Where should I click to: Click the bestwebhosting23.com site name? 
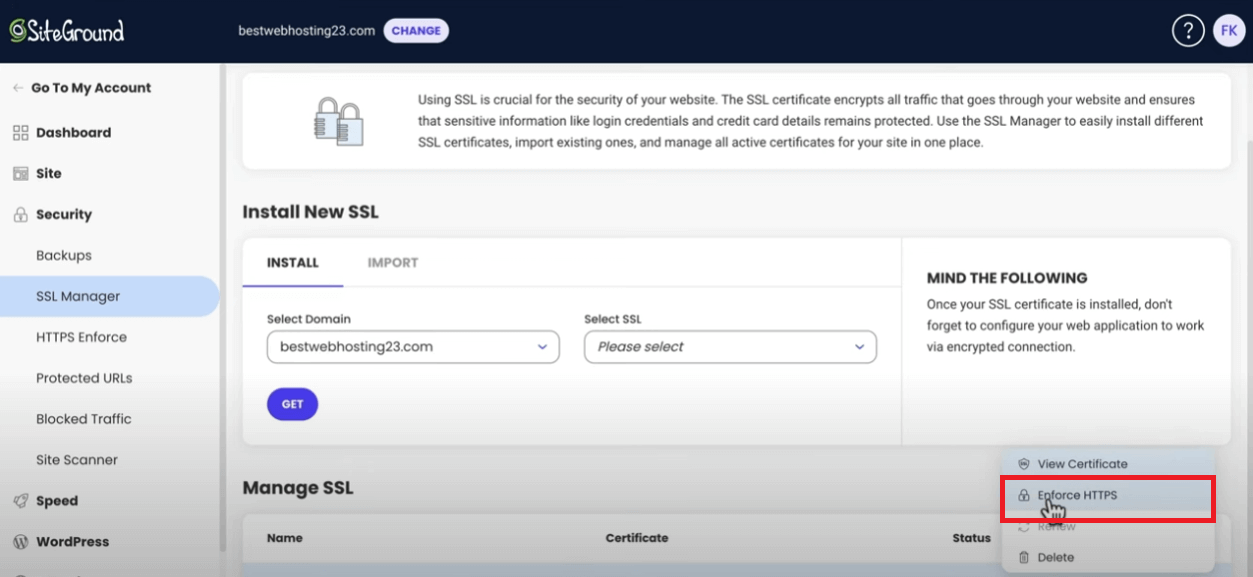(x=307, y=31)
